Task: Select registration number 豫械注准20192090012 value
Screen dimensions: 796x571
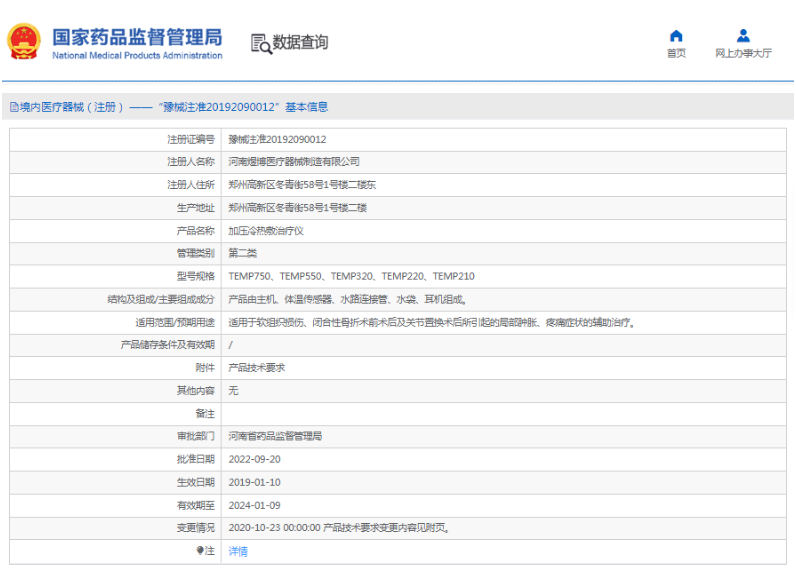Action: (x=277, y=140)
